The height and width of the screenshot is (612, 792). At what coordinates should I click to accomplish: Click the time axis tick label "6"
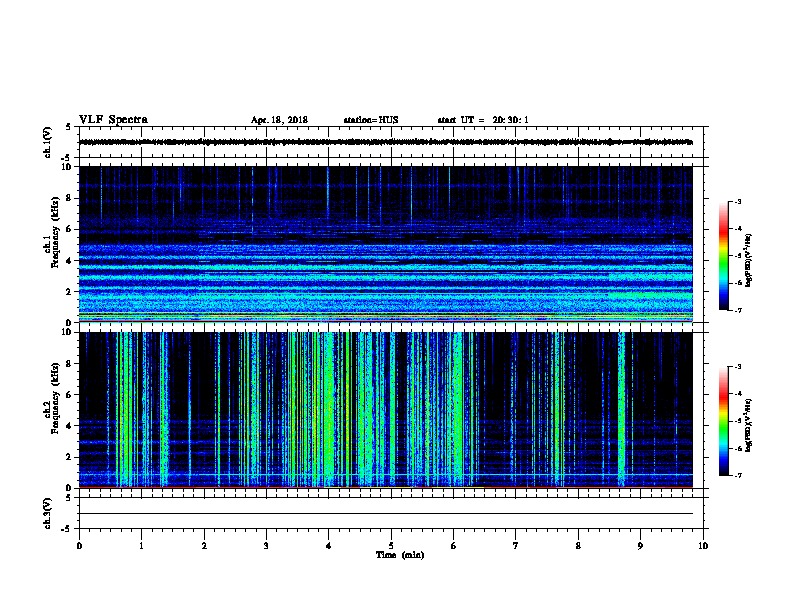[454, 546]
